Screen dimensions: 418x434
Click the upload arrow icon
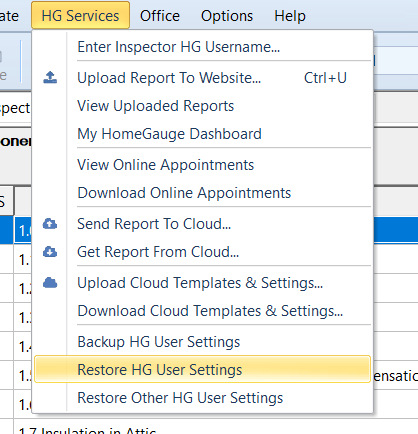coord(50,77)
